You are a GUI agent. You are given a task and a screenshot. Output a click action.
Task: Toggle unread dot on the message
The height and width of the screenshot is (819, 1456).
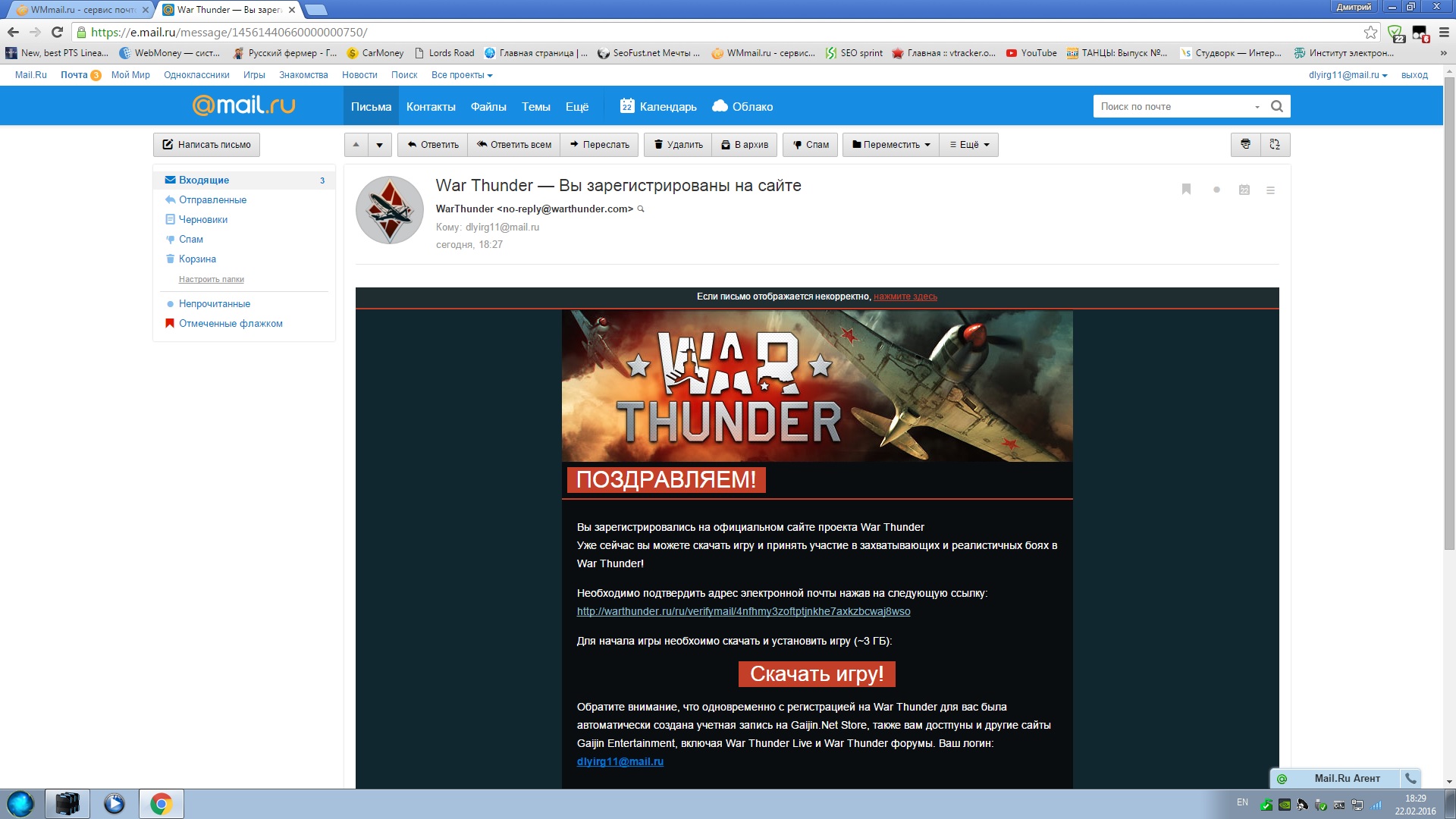1216,190
